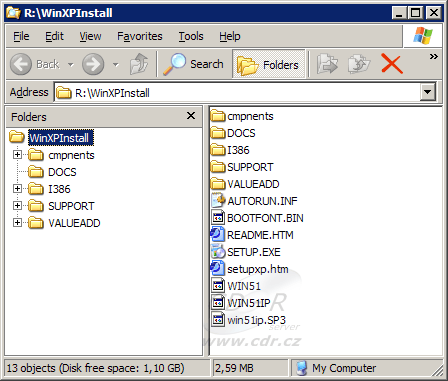
Task: Close the Folders pane
Action: point(191,116)
